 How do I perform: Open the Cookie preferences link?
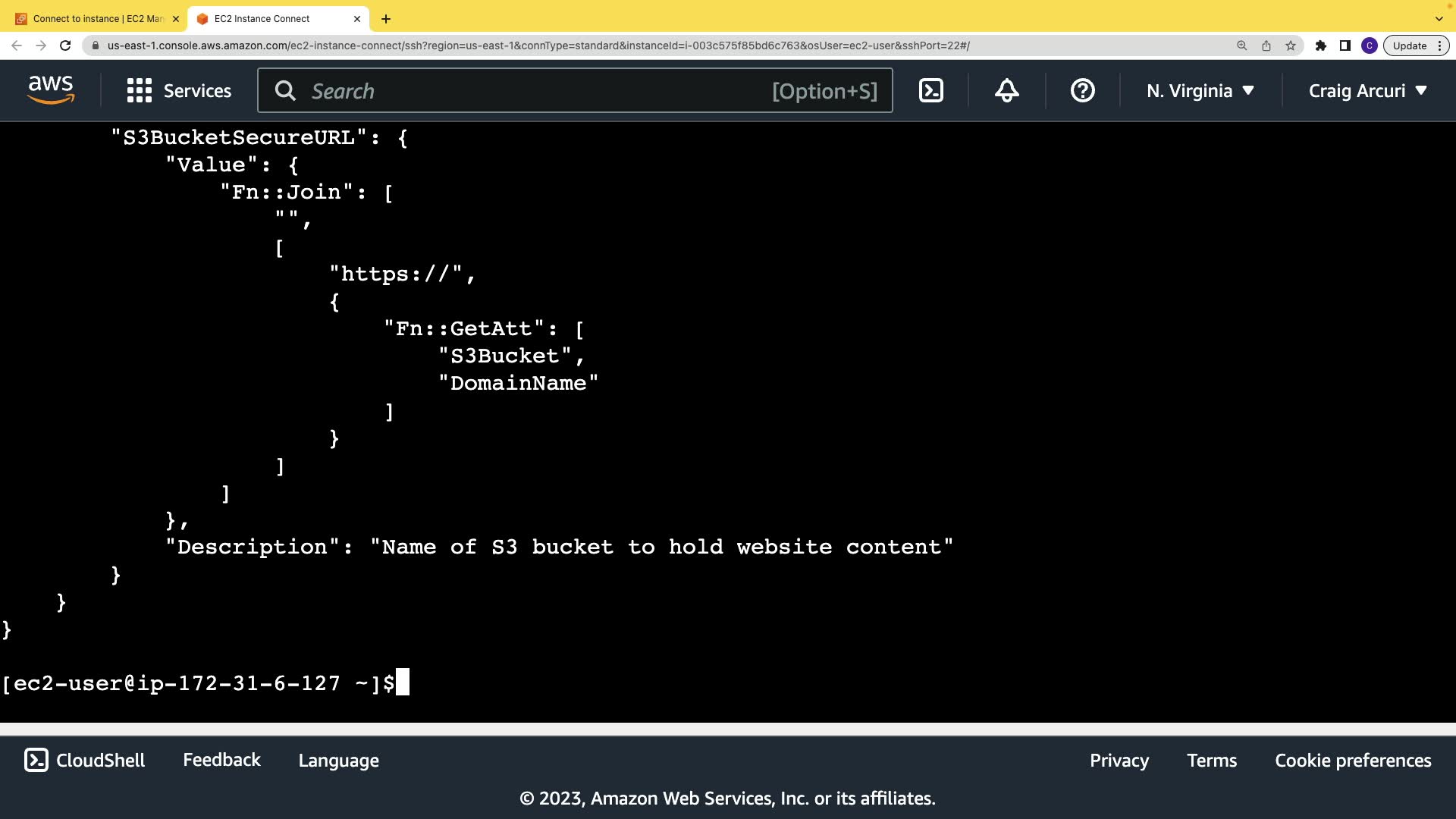coord(1353,761)
